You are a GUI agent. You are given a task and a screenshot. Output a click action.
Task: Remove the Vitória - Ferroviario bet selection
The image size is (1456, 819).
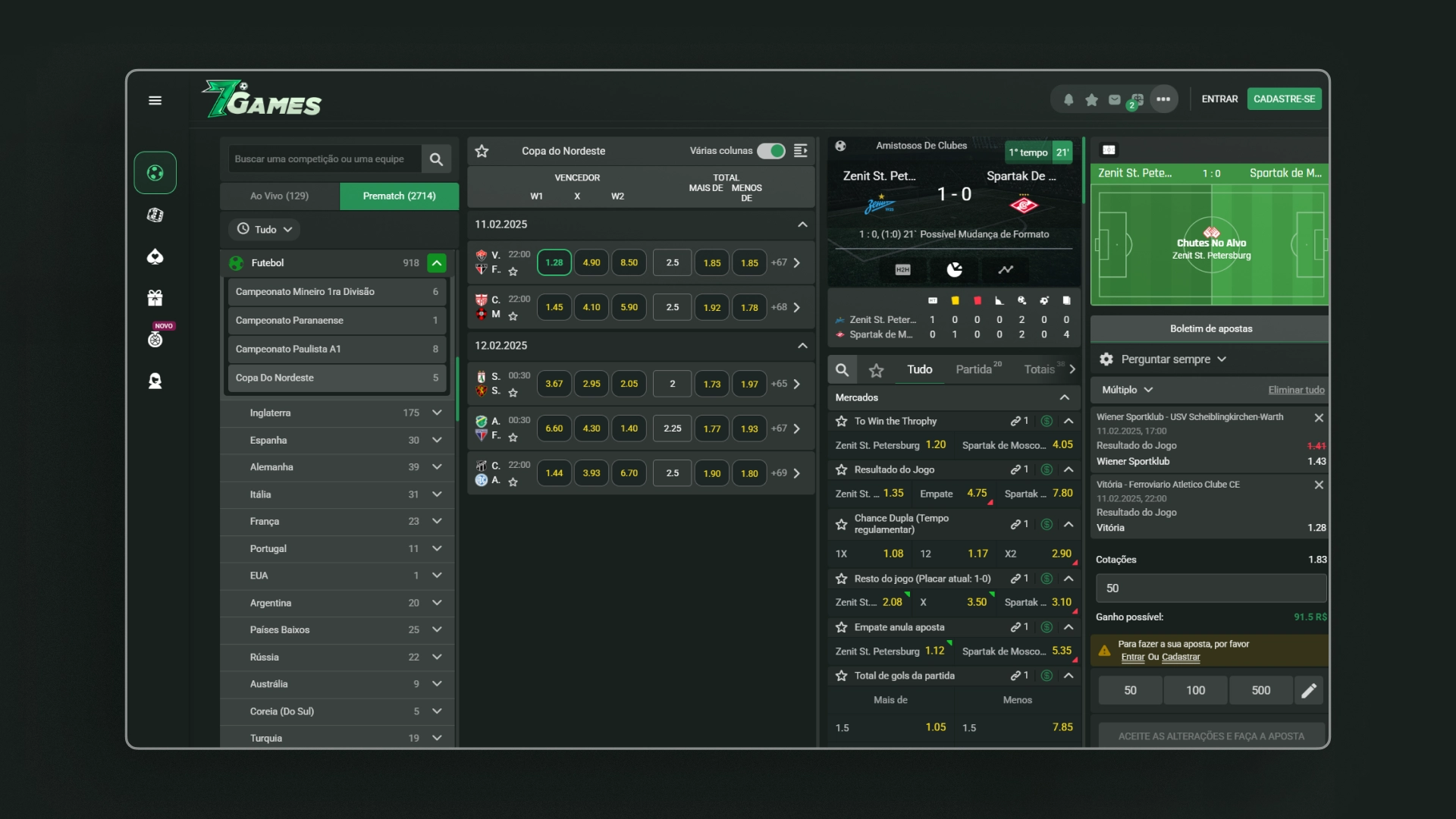tap(1319, 485)
